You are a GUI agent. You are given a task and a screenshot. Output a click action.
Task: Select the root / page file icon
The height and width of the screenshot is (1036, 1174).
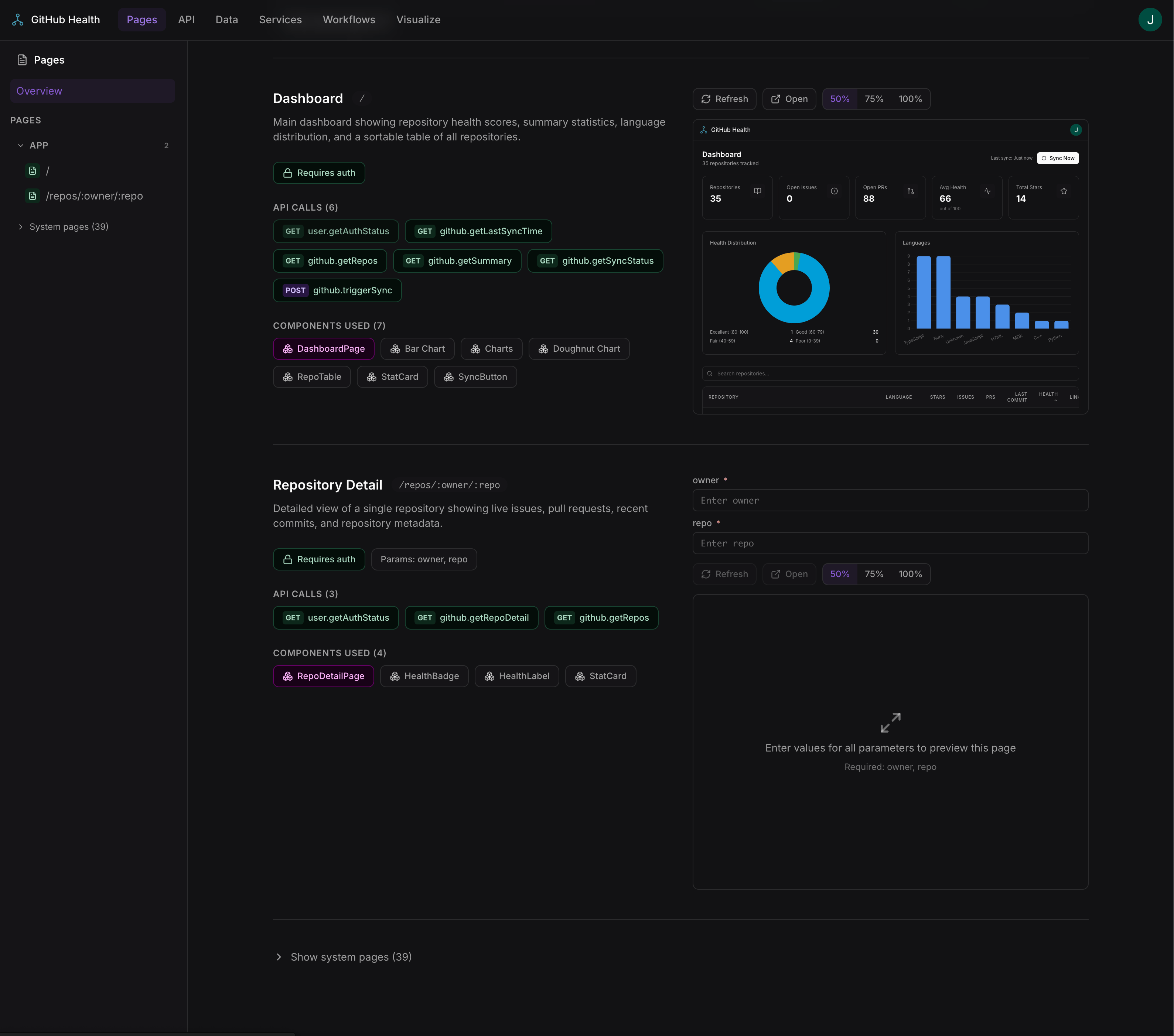pos(33,171)
